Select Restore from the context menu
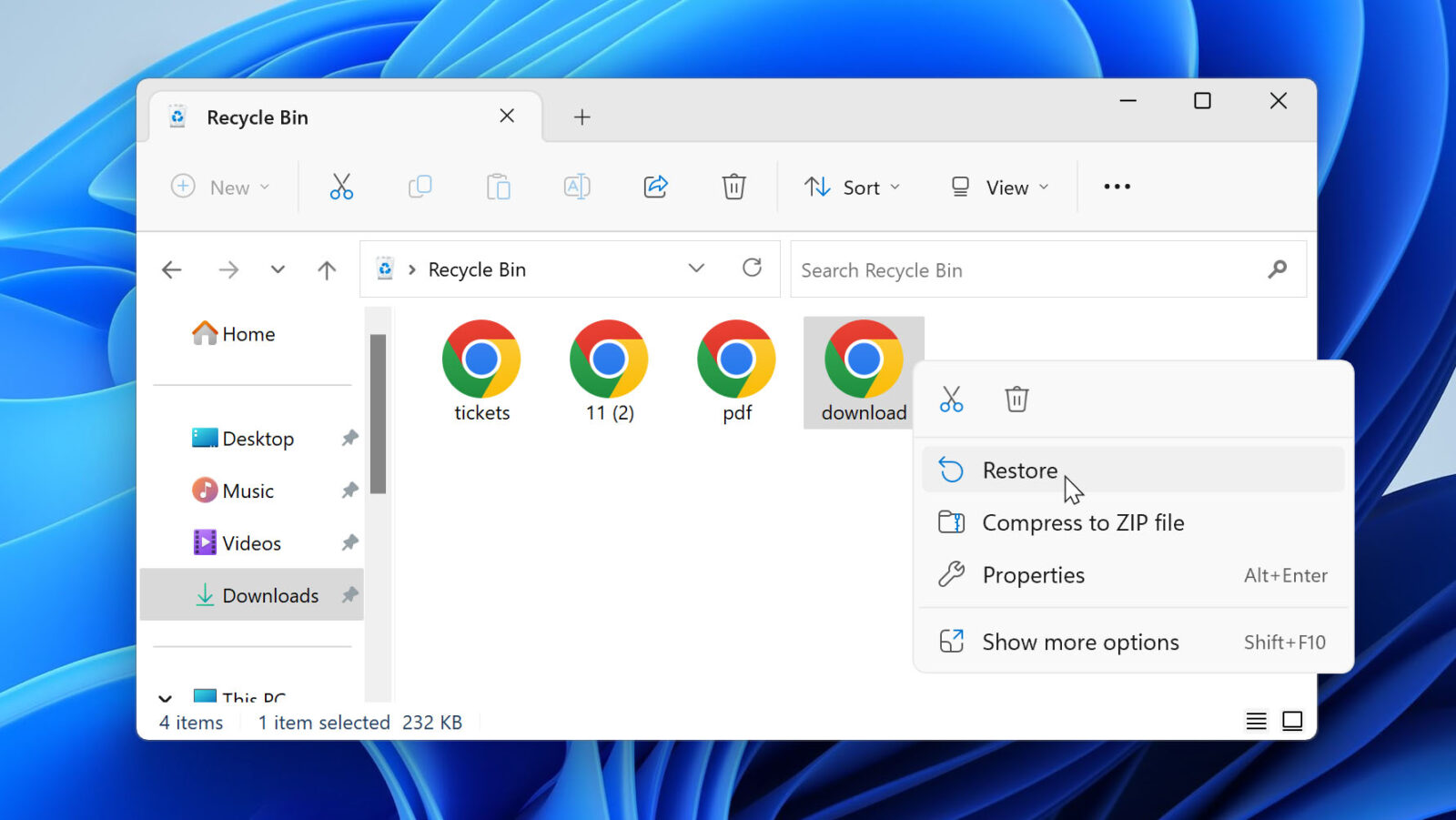This screenshot has width=1456, height=820. click(1019, 470)
